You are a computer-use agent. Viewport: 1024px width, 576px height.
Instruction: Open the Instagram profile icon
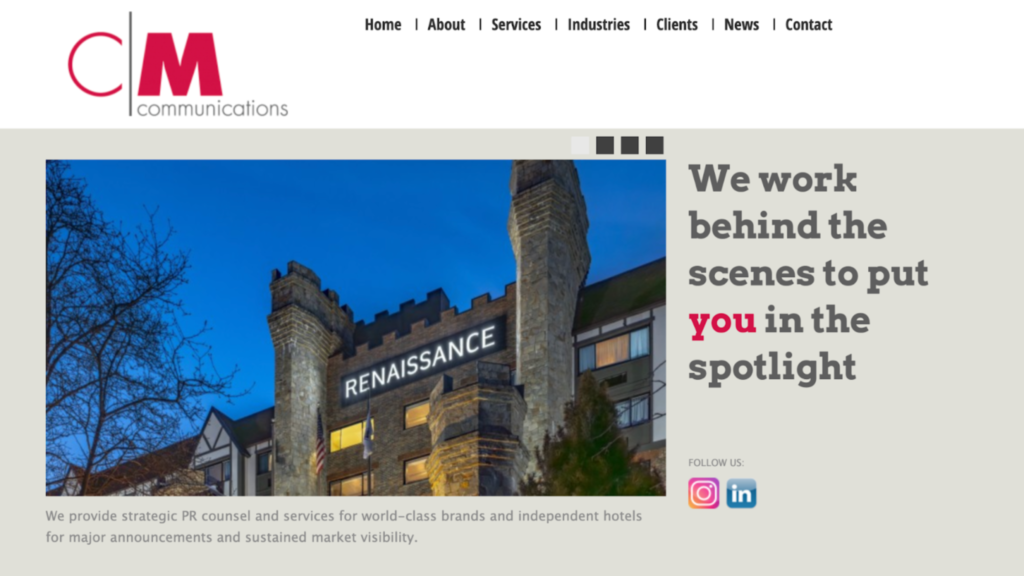[703, 493]
